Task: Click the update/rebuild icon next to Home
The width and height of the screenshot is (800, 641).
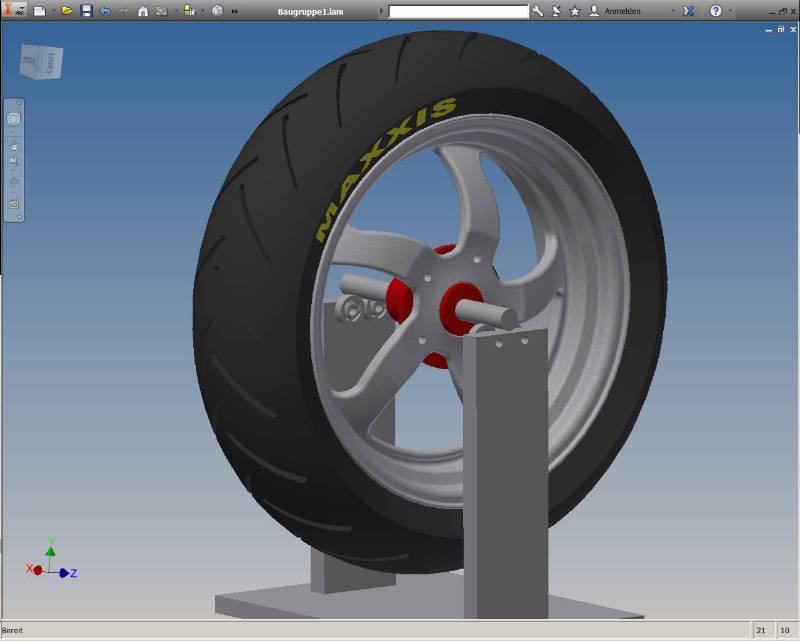Action: pyautogui.click(x=161, y=11)
